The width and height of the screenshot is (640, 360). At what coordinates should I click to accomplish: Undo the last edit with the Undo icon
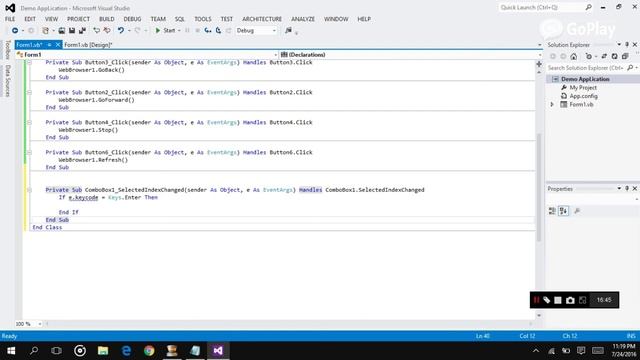tap(121, 31)
